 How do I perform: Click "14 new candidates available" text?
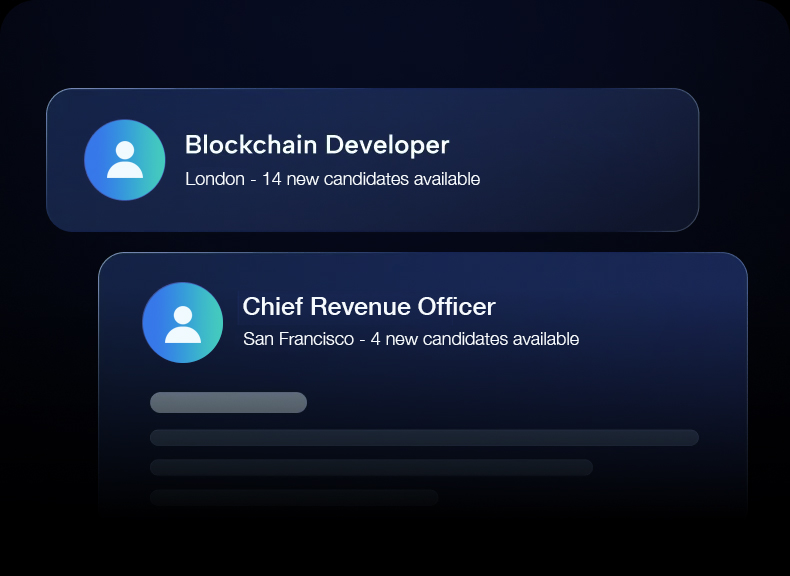[371, 180]
